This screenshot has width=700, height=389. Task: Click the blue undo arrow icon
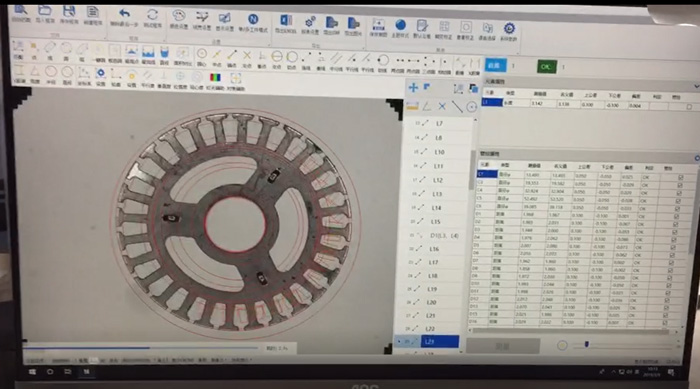(x=124, y=14)
